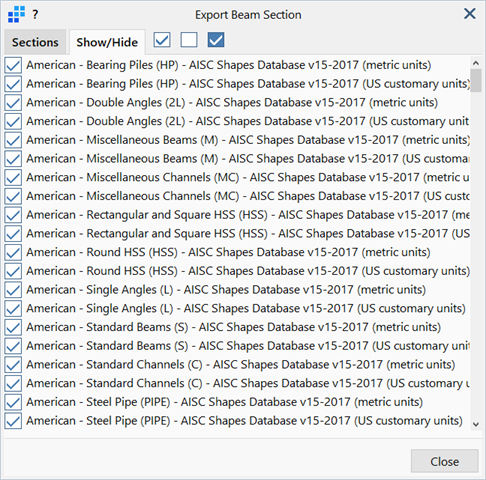Uncheck Round HSS (HSS) metric units
Viewport: 486px width, 480px height.
point(13,252)
